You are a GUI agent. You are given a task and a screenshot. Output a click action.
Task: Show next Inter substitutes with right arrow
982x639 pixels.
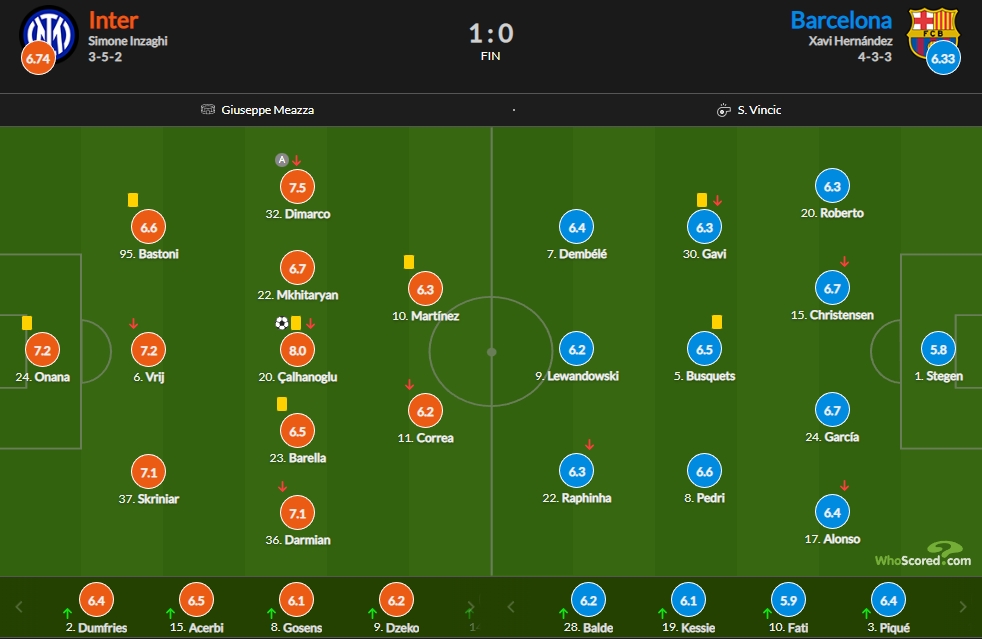[470, 606]
